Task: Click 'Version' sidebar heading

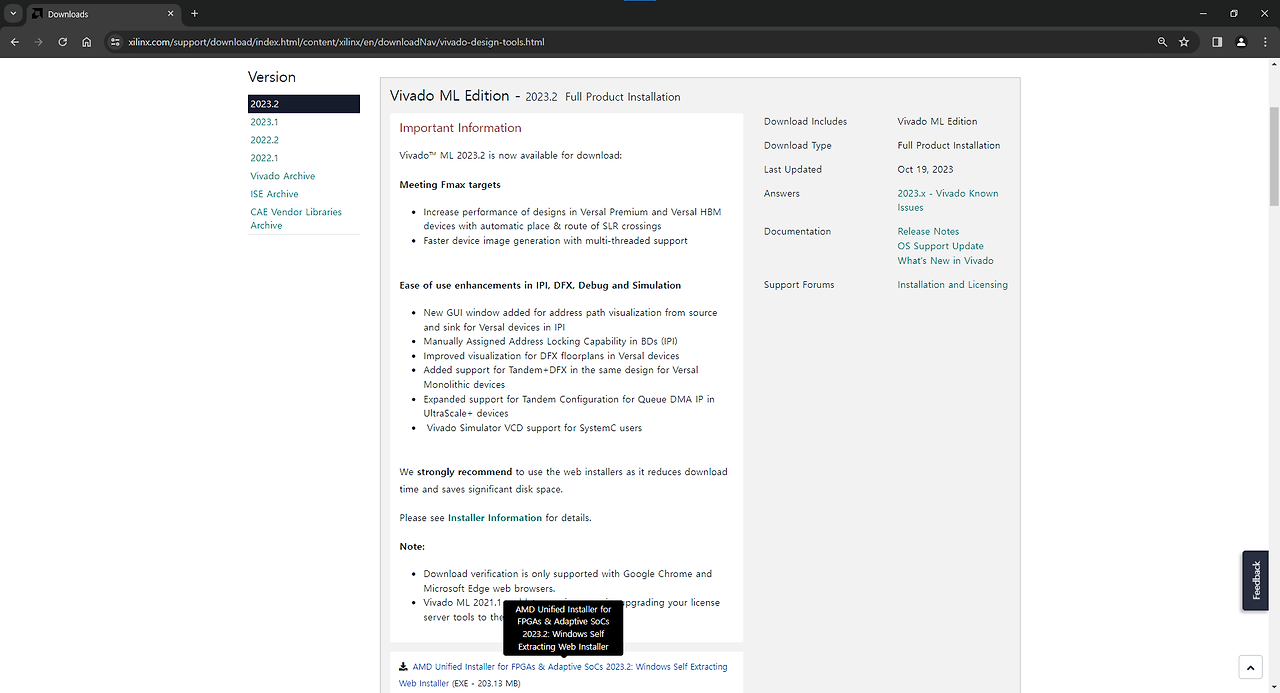Action: (272, 77)
